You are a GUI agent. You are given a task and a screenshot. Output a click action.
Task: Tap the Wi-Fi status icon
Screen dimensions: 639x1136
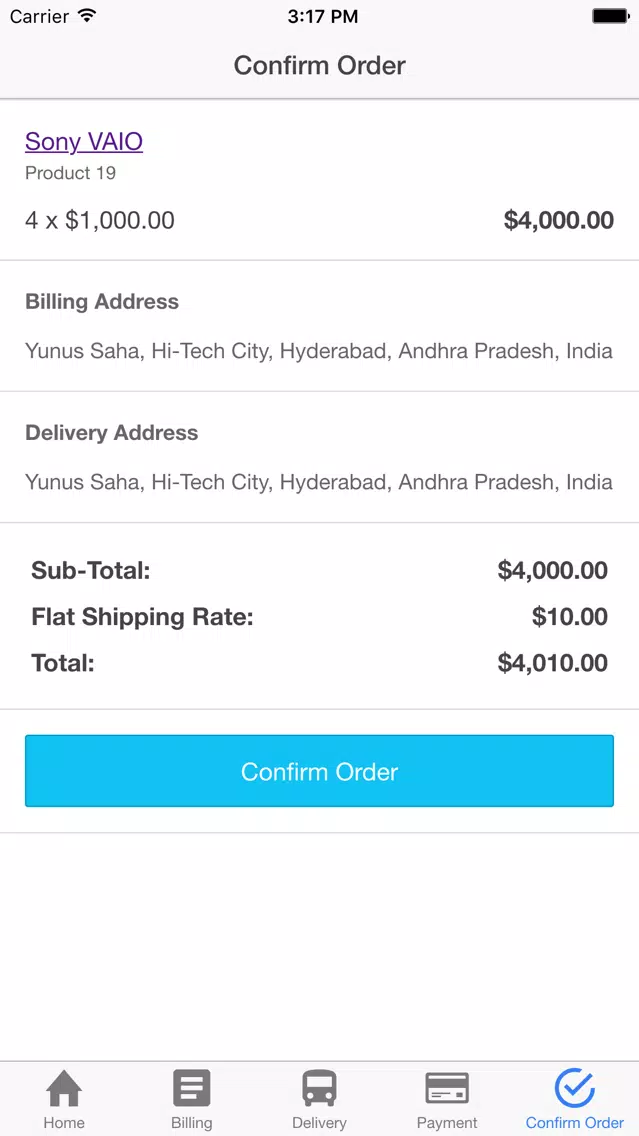[87, 15]
